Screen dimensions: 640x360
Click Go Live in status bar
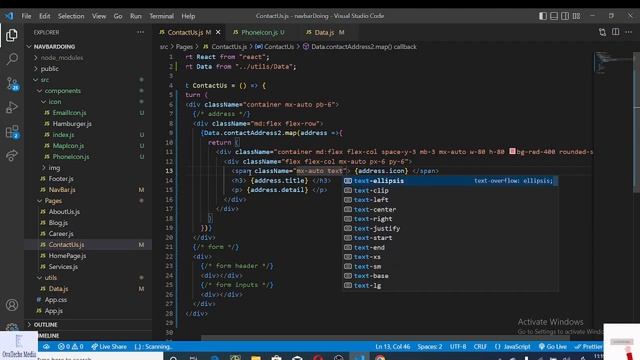(552, 347)
